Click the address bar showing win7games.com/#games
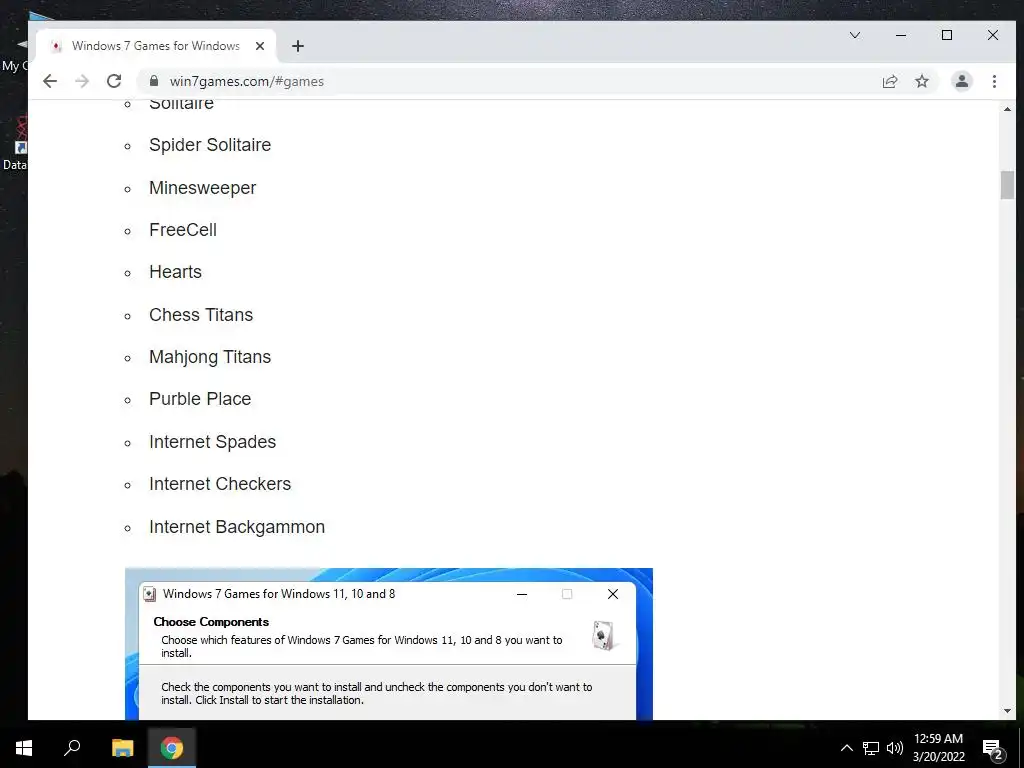Image resolution: width=1024 pixels, height=768 pixels. tap(509, 81)
